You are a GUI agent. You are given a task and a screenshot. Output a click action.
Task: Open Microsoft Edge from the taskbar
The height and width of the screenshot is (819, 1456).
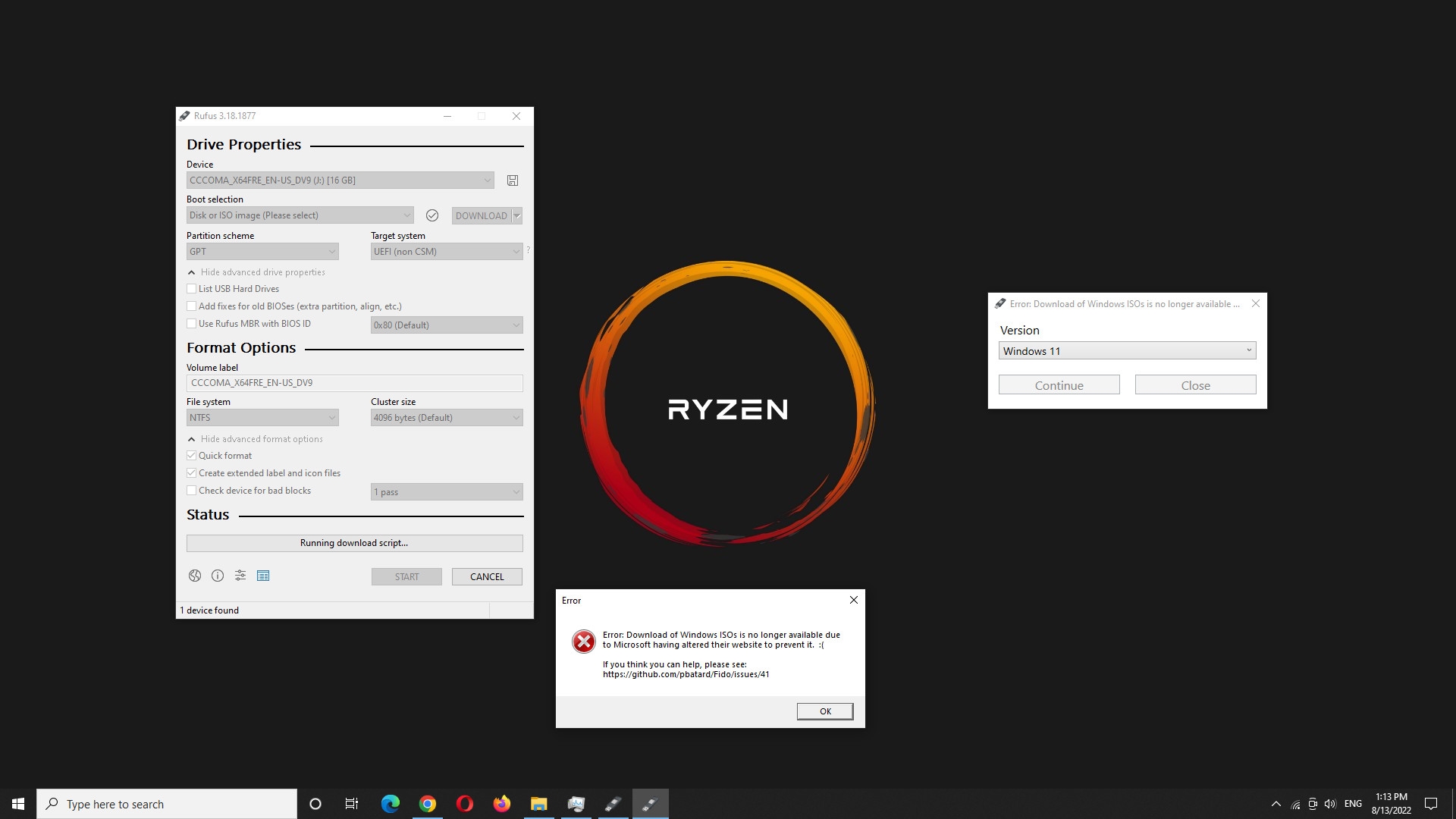(x=391, y=804)
